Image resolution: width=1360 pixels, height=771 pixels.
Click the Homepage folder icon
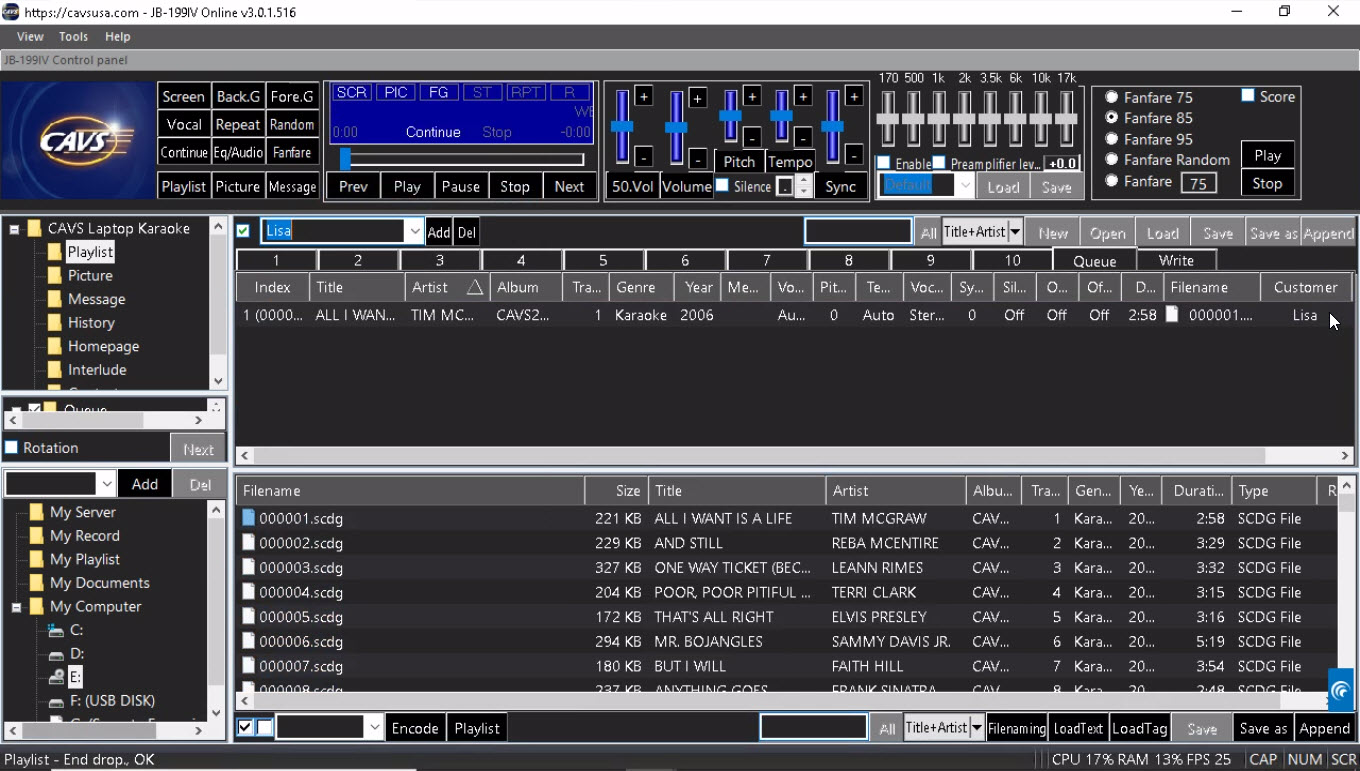(x=55, y=346)
